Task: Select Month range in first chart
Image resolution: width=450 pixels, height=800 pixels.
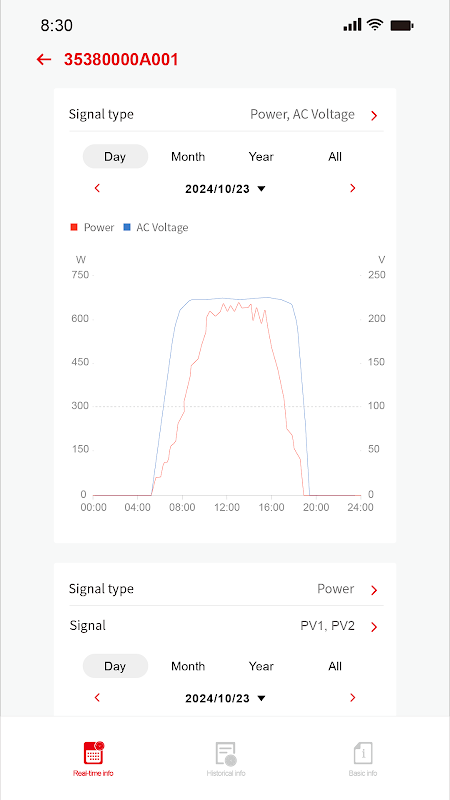Action: 188,156
